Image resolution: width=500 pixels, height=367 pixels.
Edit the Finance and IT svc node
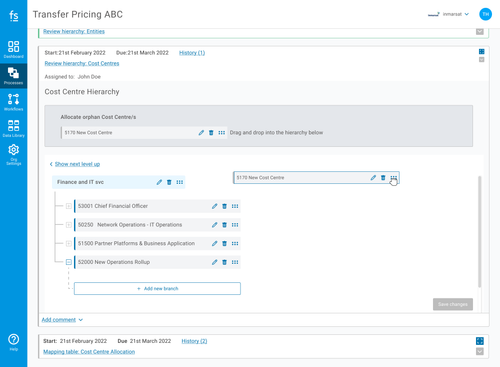159,182
